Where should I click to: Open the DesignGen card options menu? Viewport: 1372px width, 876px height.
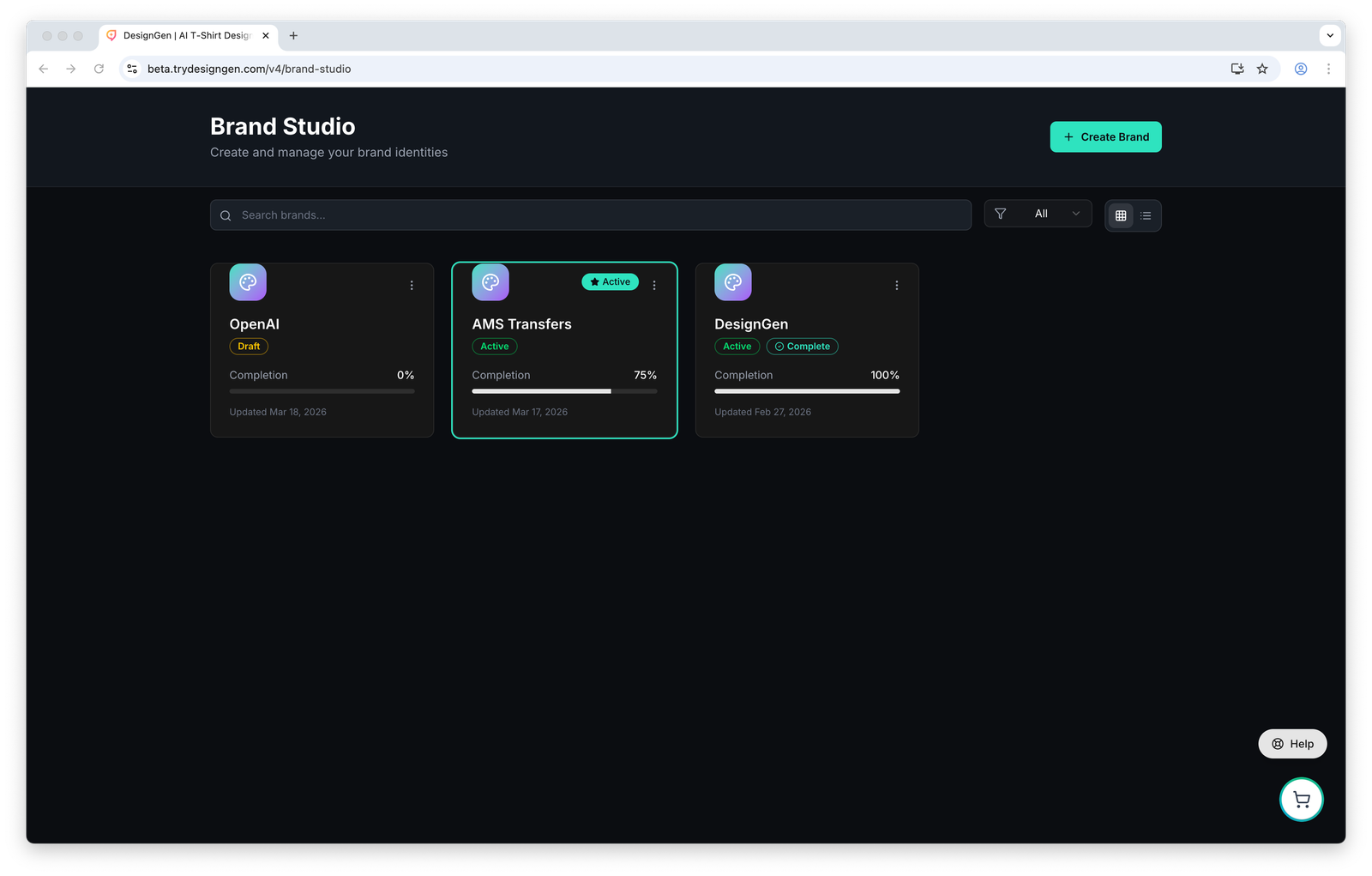click(897, 286)
